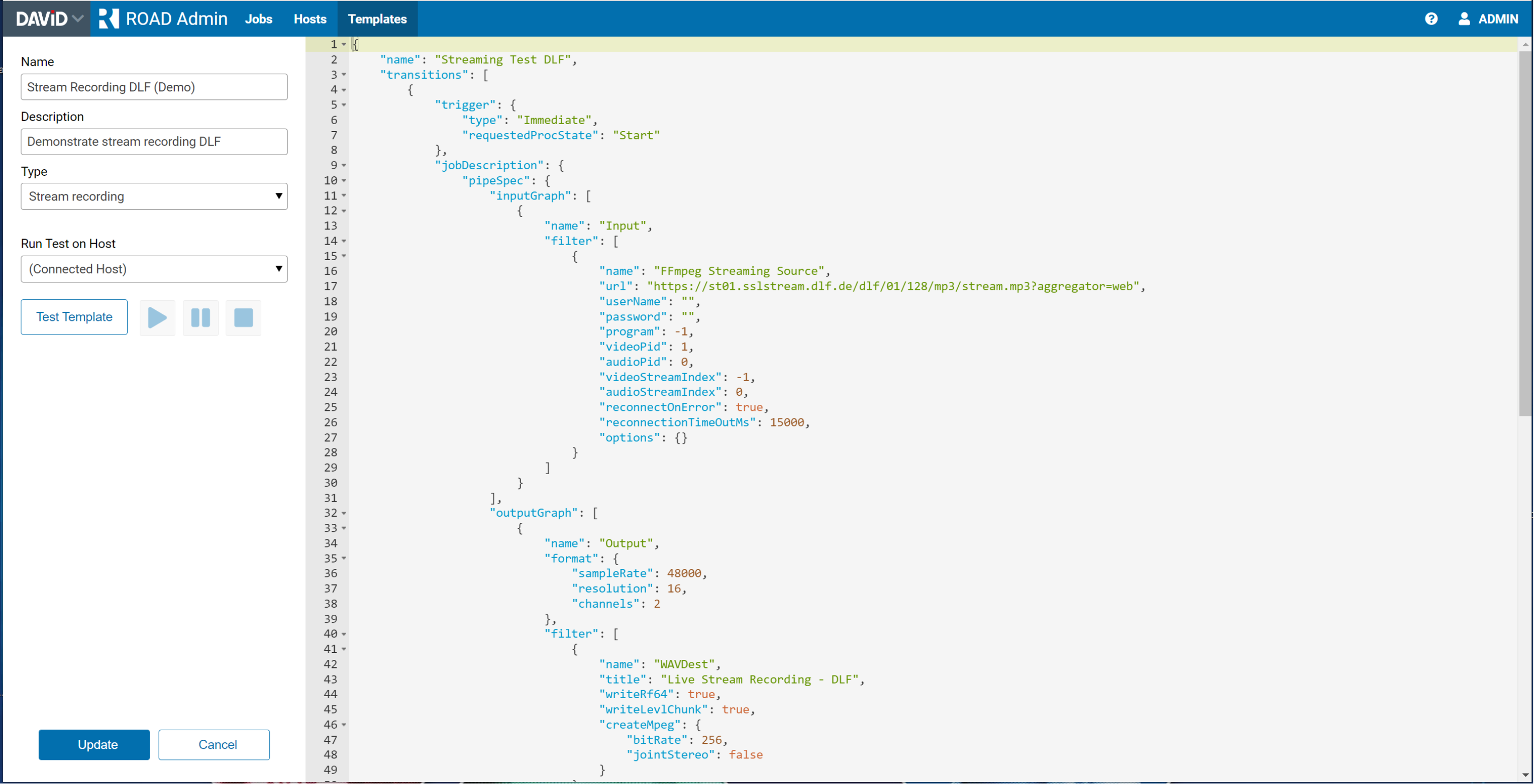Click the Update button

[94, 745]
